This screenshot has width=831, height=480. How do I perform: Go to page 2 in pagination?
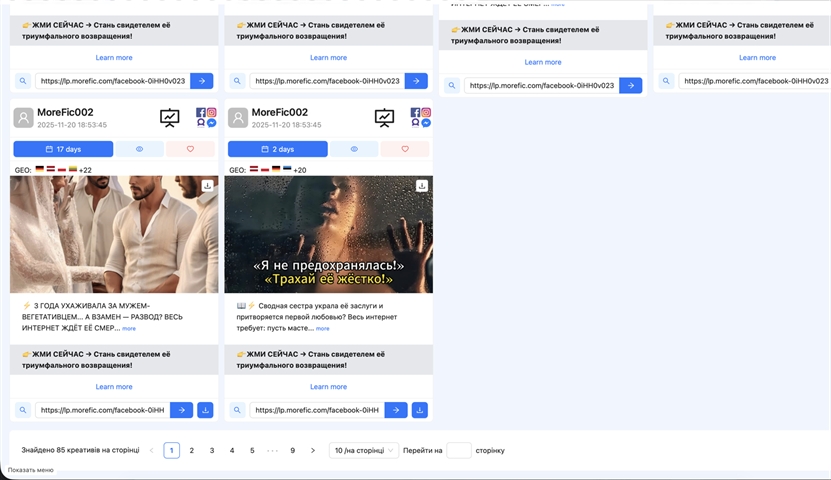[192, 451]
